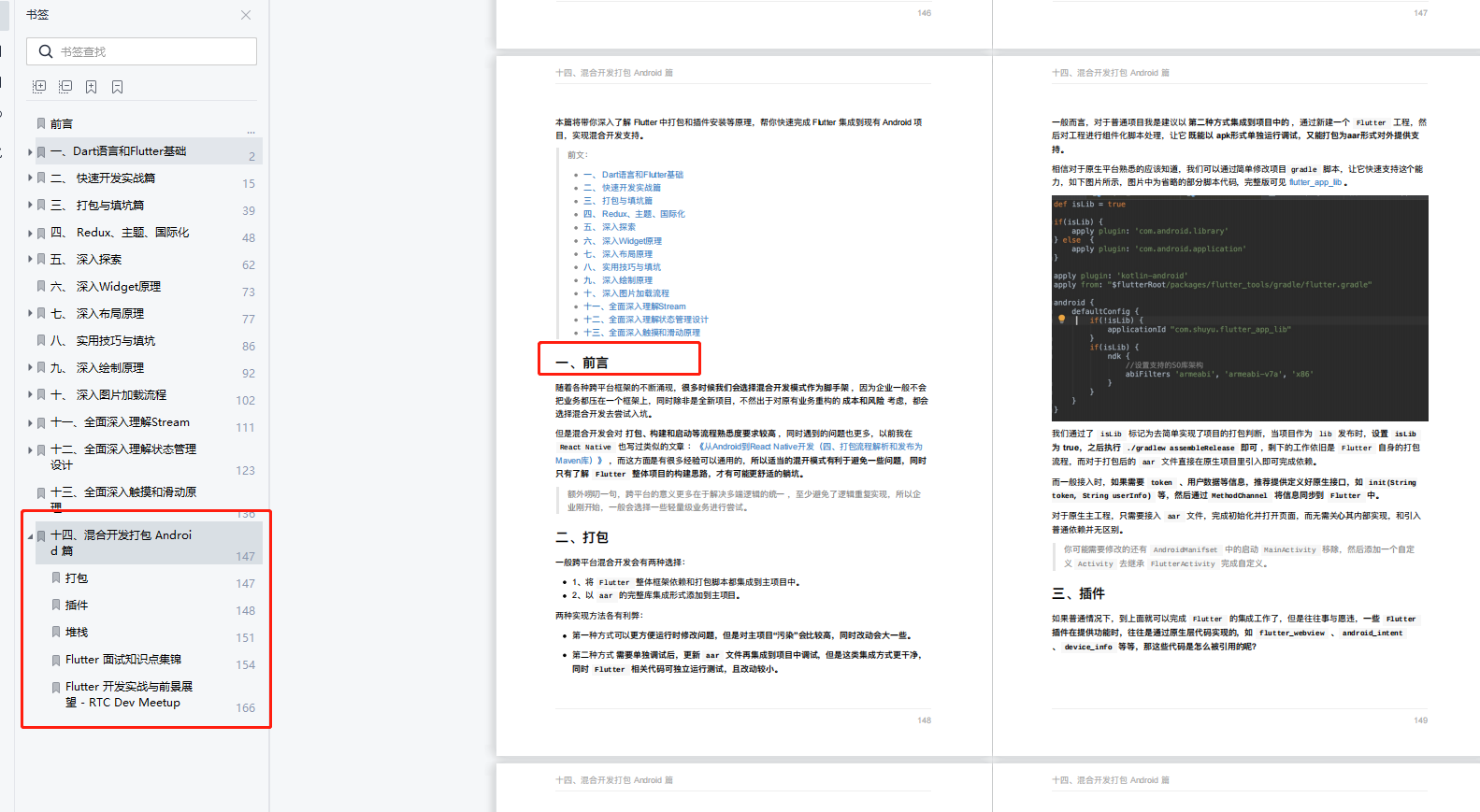Viewport: 1480px width, 812px height.
Task: Click document link 二、快速开发实战篇 in 前文 list
Action: 622,188
